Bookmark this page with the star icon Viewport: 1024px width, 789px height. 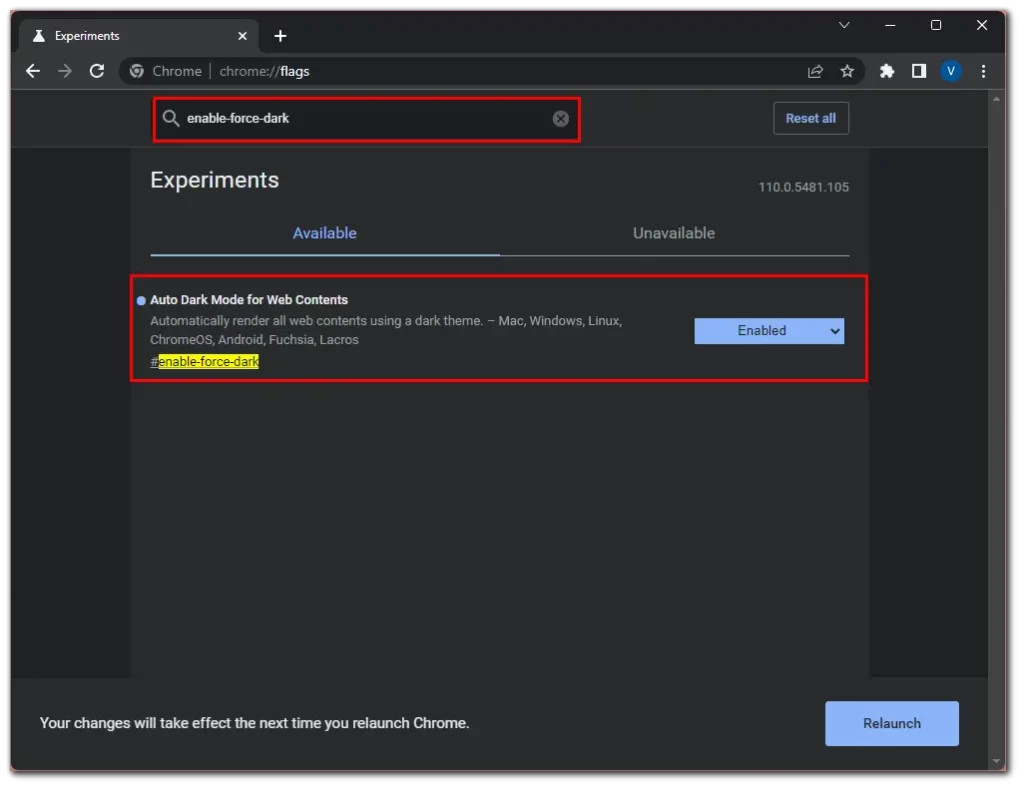coord(847,71)
